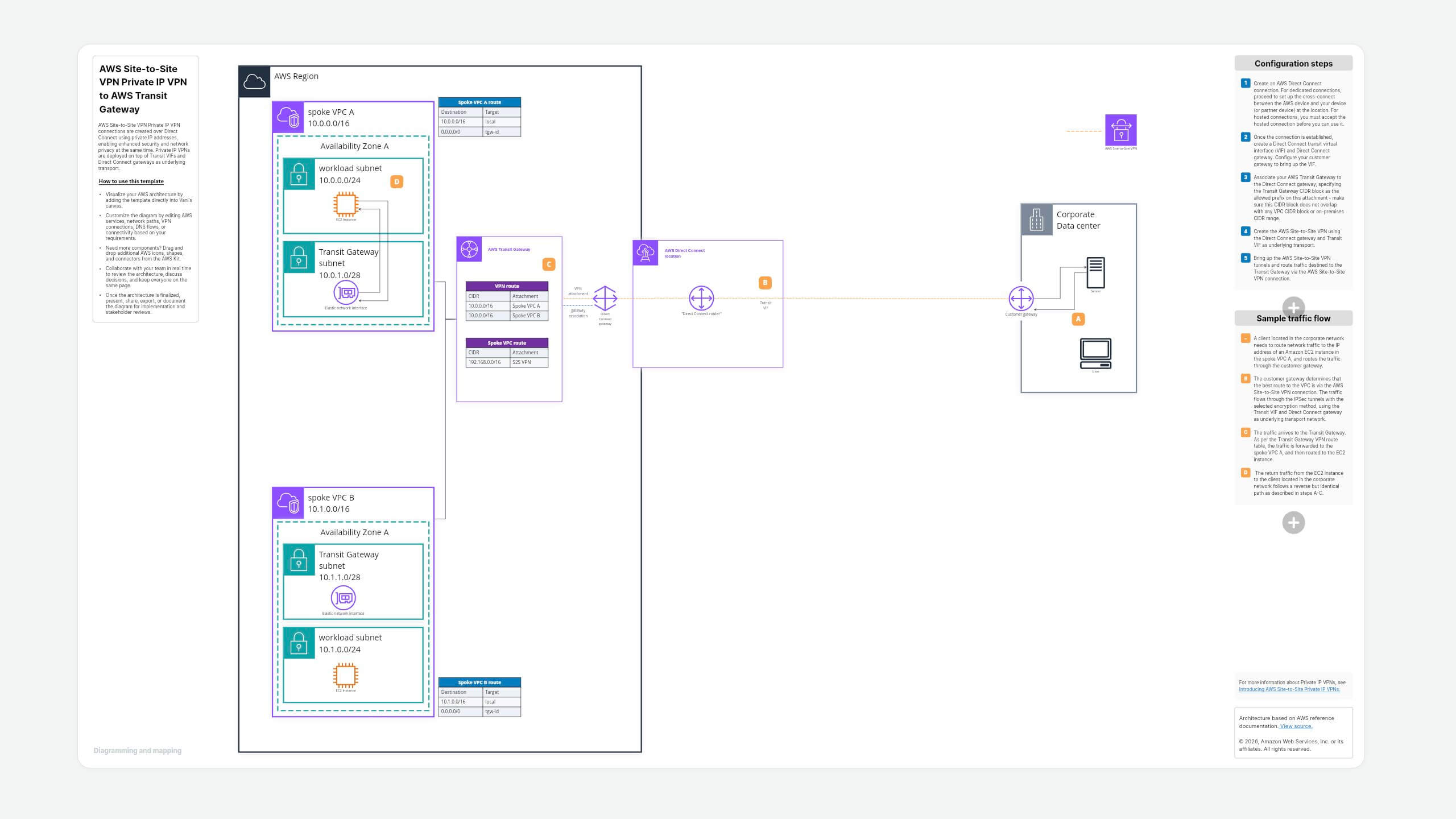Select Elastic network interface icon in spoke VPC A
This screenshot has height=819, width=1456.
click(346, 293)
